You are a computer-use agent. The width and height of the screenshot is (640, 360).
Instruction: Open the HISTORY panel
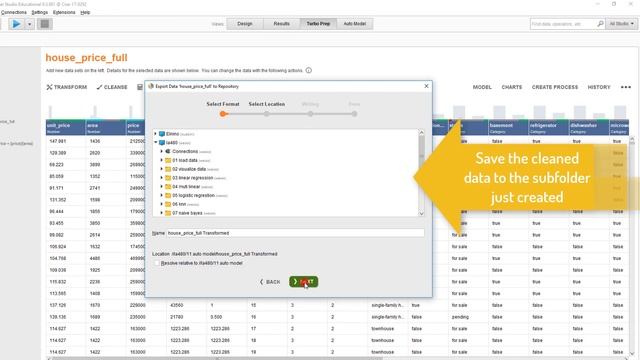[599, 87]
